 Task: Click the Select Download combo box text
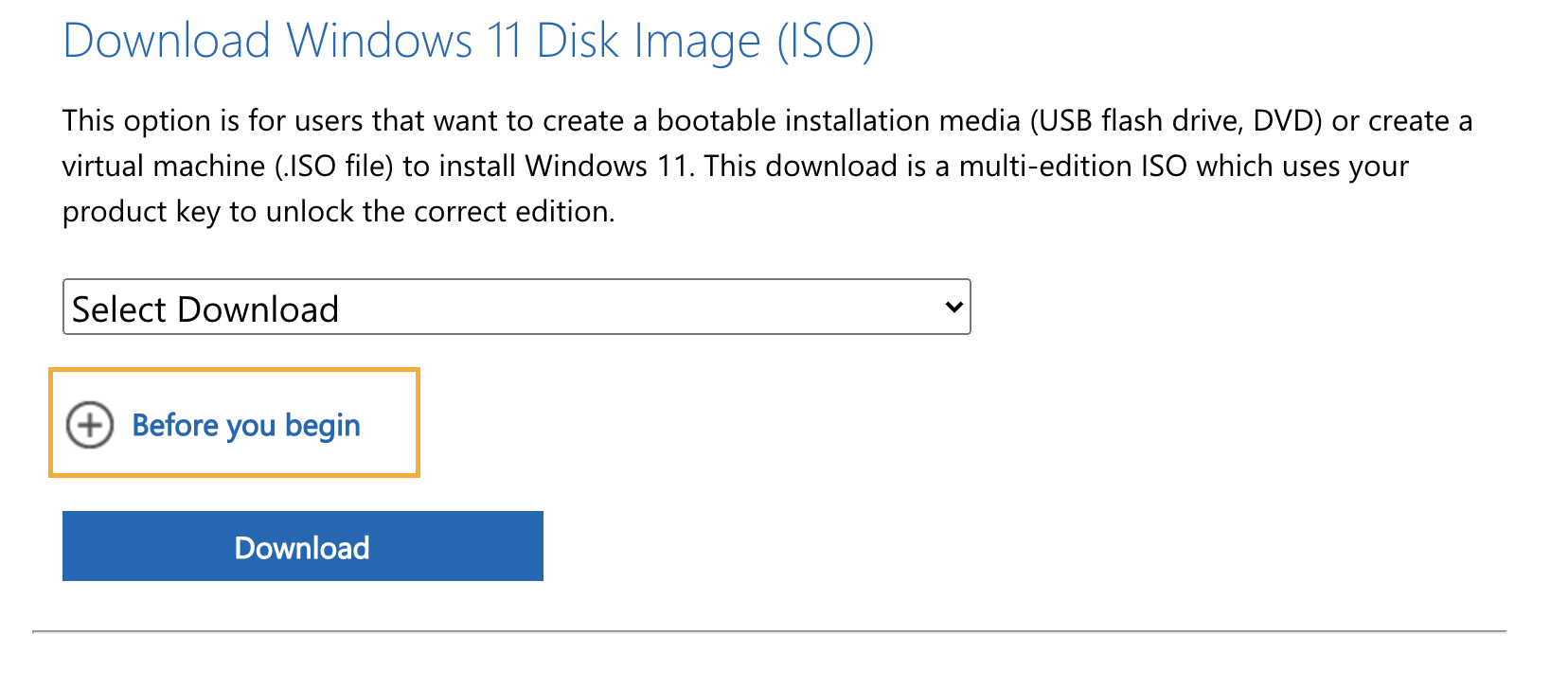point(205,309)
